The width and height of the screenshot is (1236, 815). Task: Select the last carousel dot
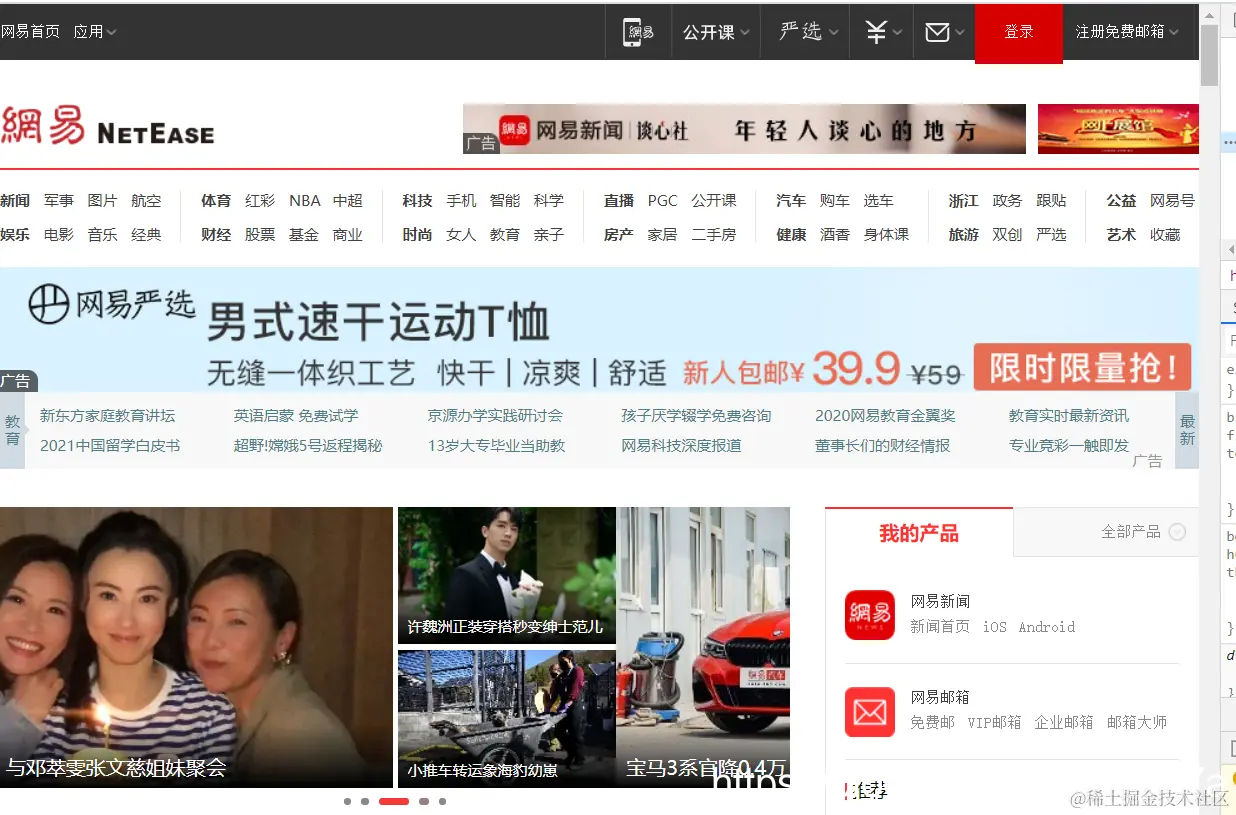(442, 801)
